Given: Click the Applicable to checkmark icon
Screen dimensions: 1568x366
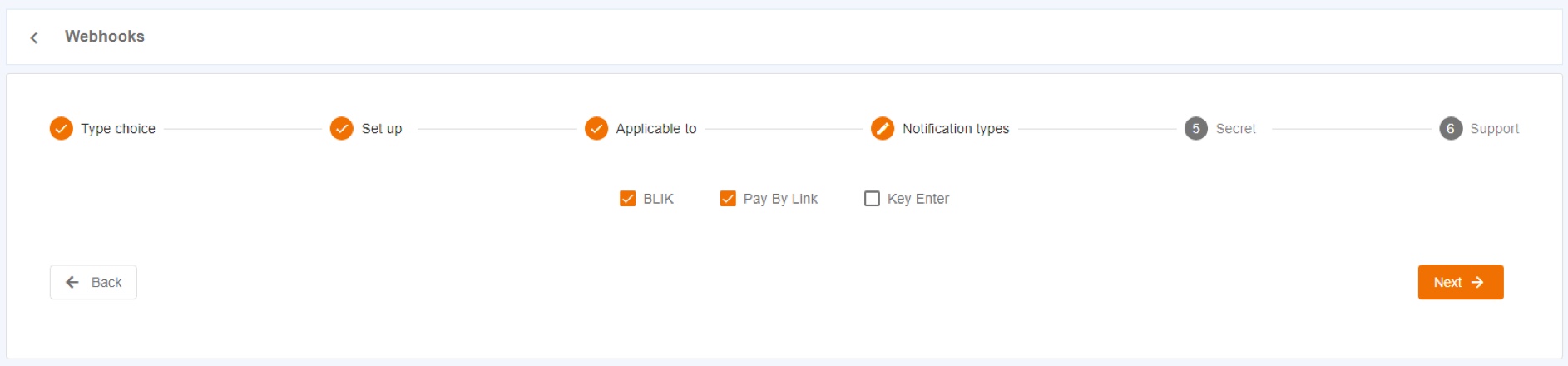Looking at the screenshot, I should [596, 129].
